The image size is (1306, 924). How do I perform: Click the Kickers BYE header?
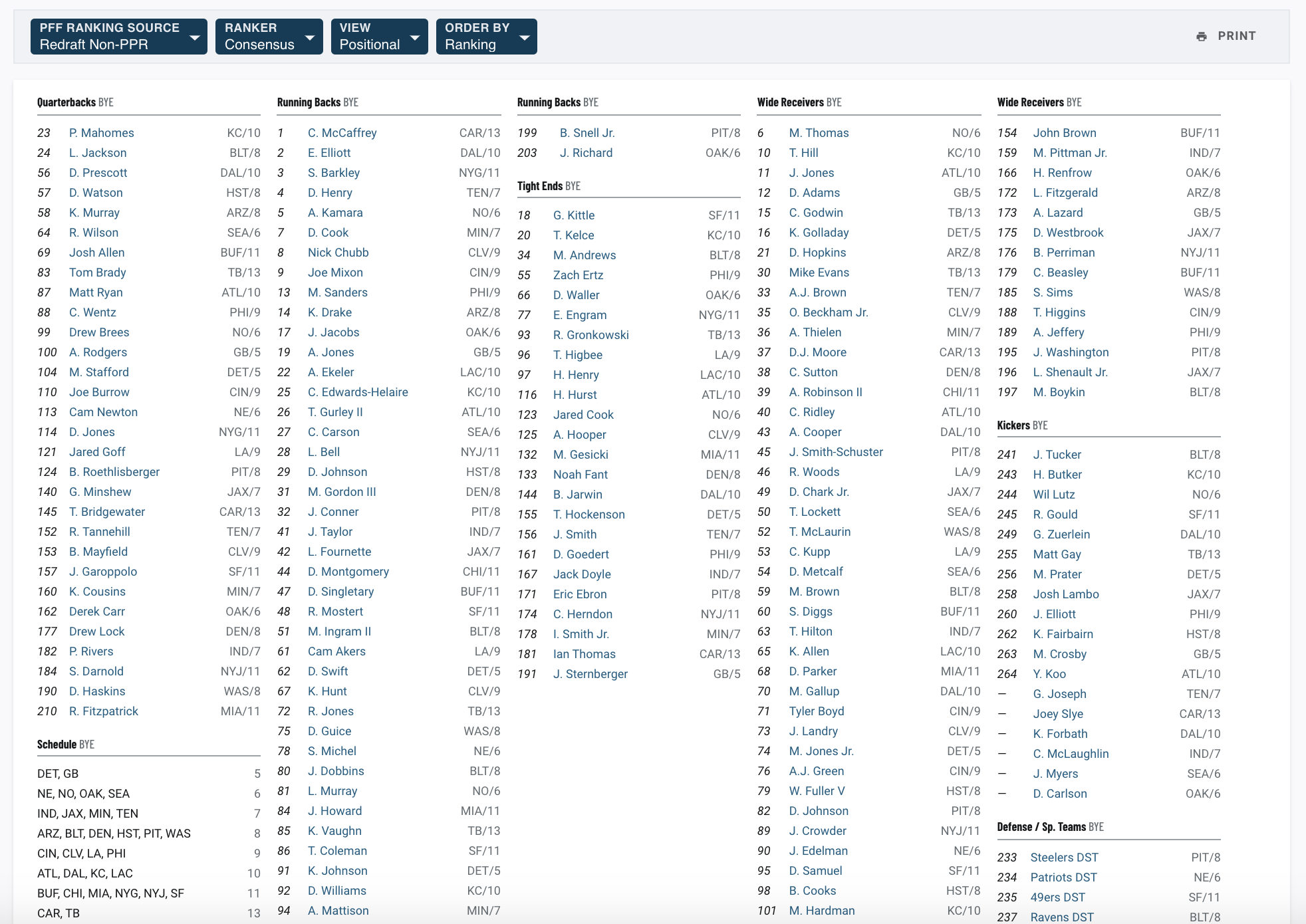coord(1022,425)
